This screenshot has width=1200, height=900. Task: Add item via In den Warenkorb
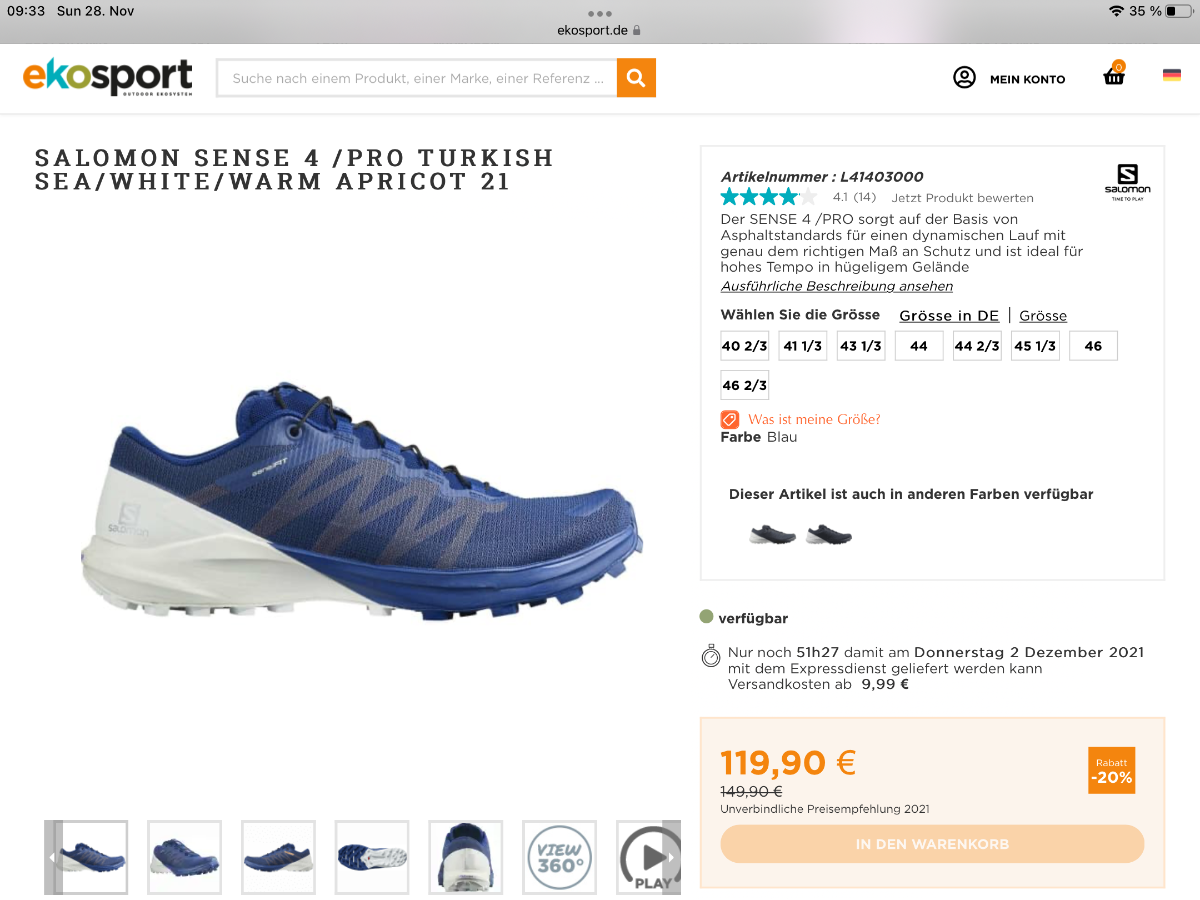(932, 844)
